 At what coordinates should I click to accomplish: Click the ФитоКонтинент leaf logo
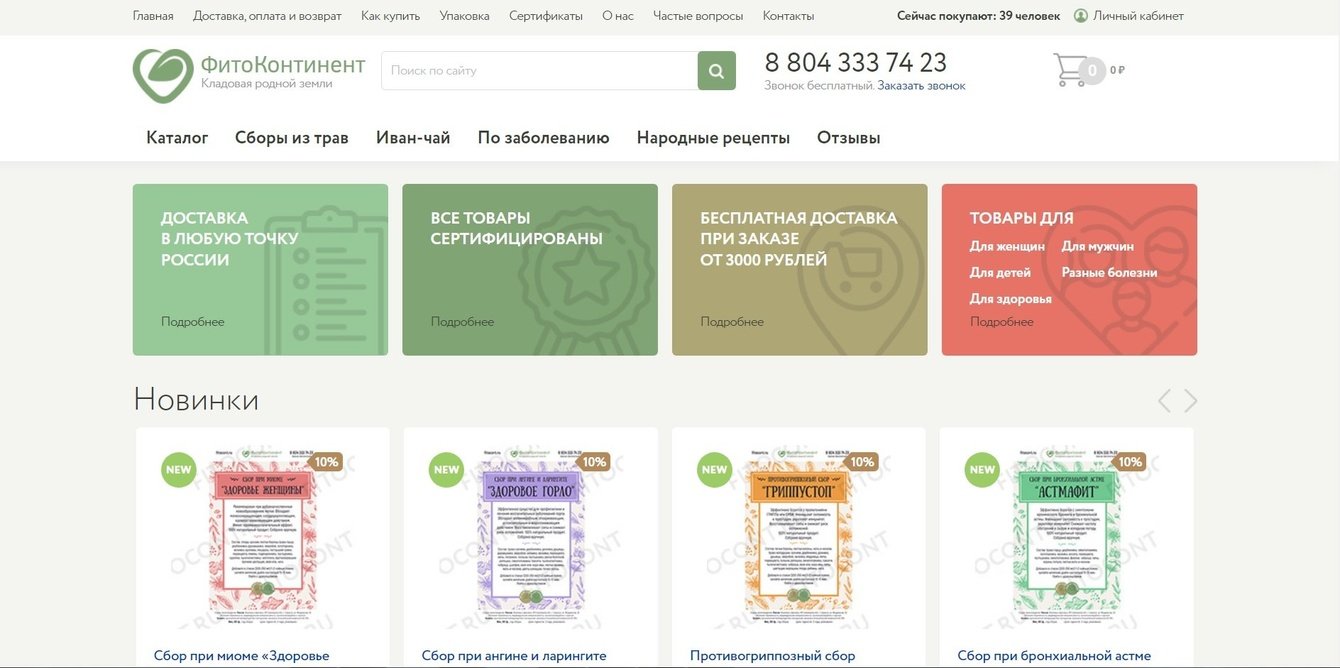pyautogui.click(x=163, y=74)
